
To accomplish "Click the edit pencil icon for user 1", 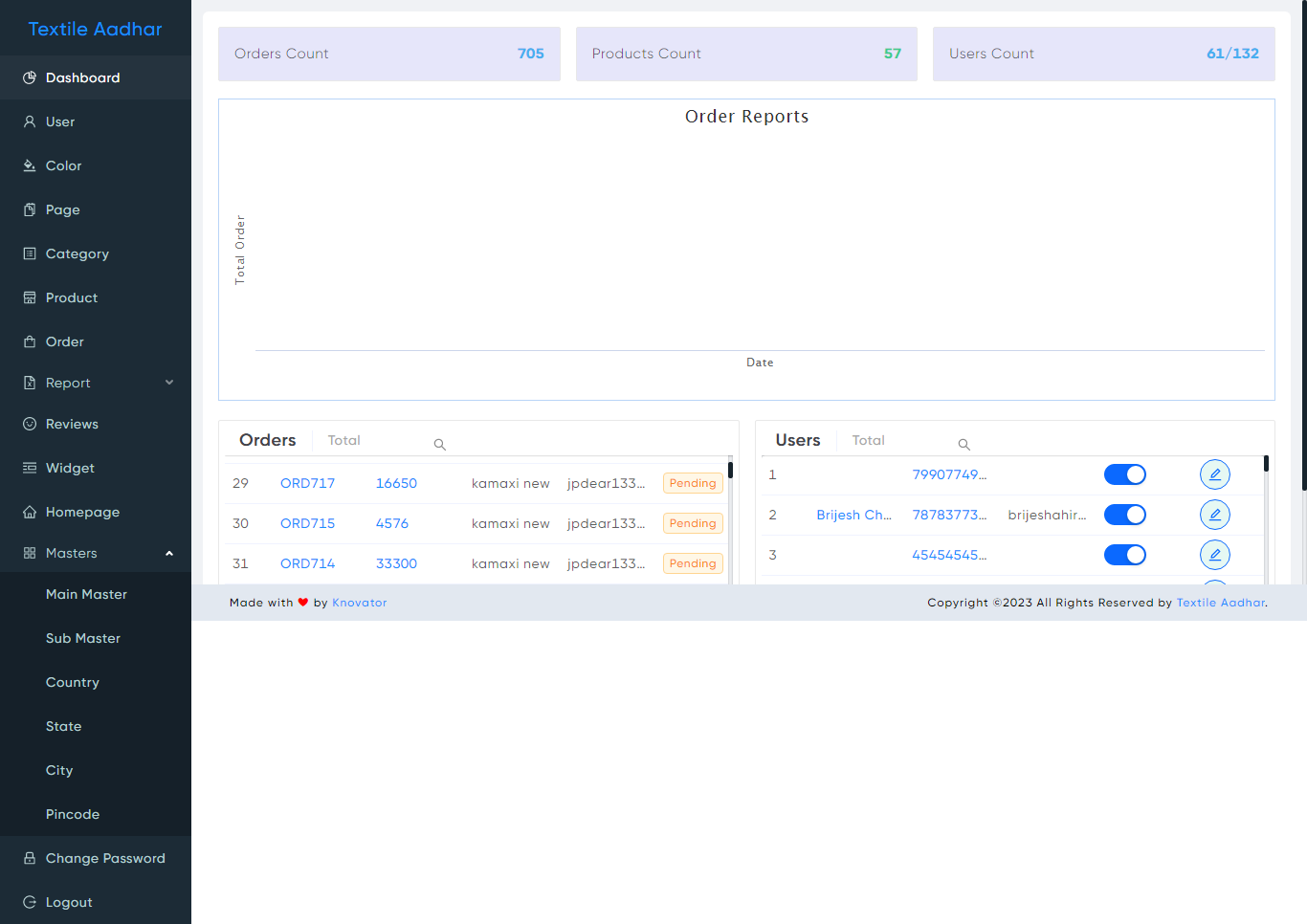I will click(1214, 474).
